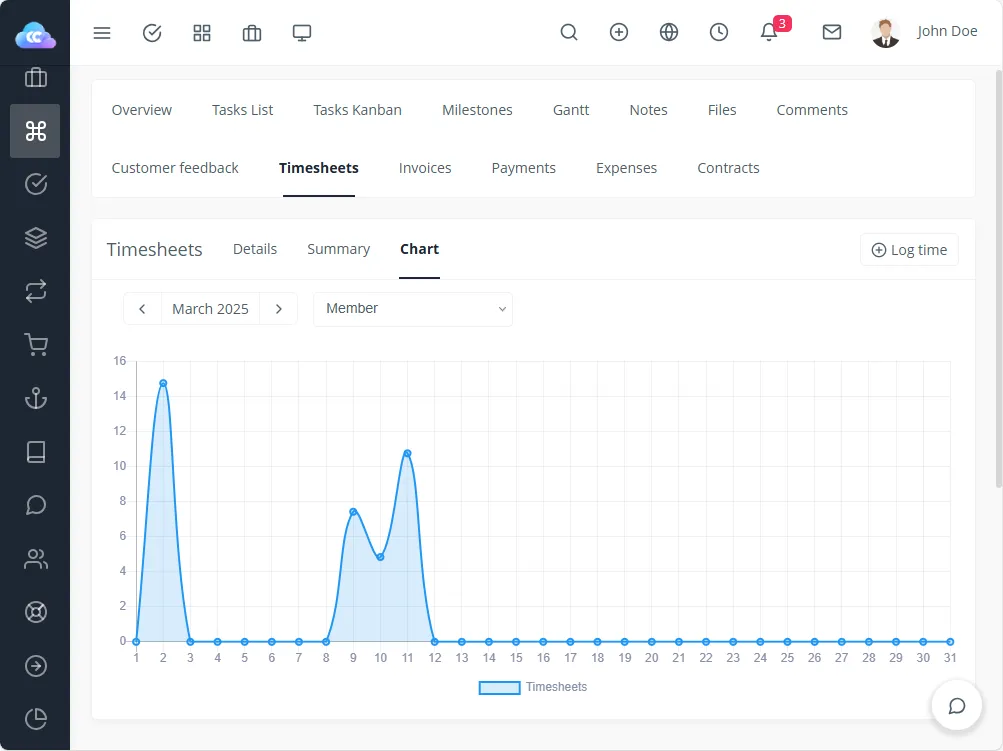Toggle the Timesheets dataset legend
The image size is (1003, 751).
533,688
